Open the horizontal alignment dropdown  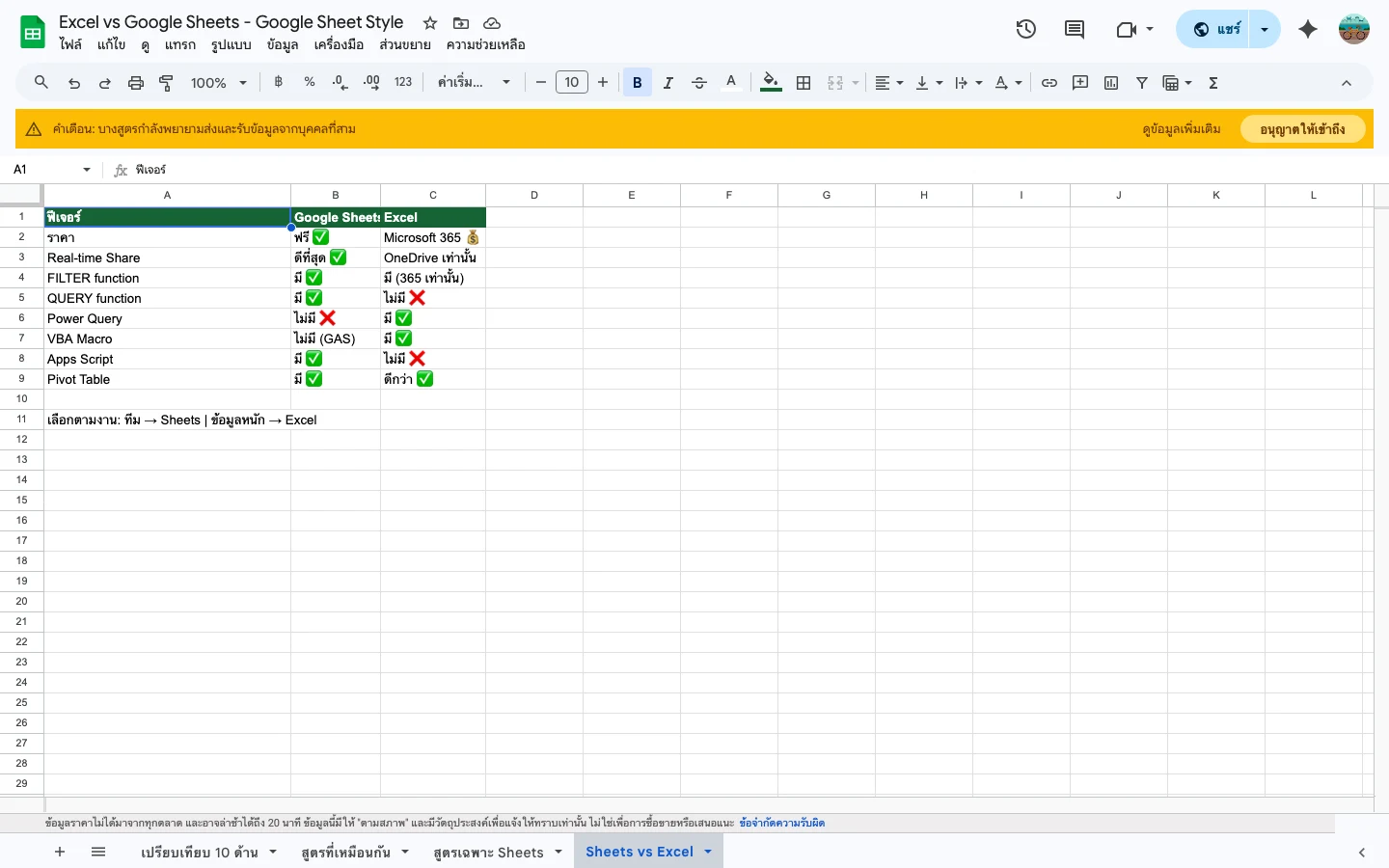(x=887, y=82)
